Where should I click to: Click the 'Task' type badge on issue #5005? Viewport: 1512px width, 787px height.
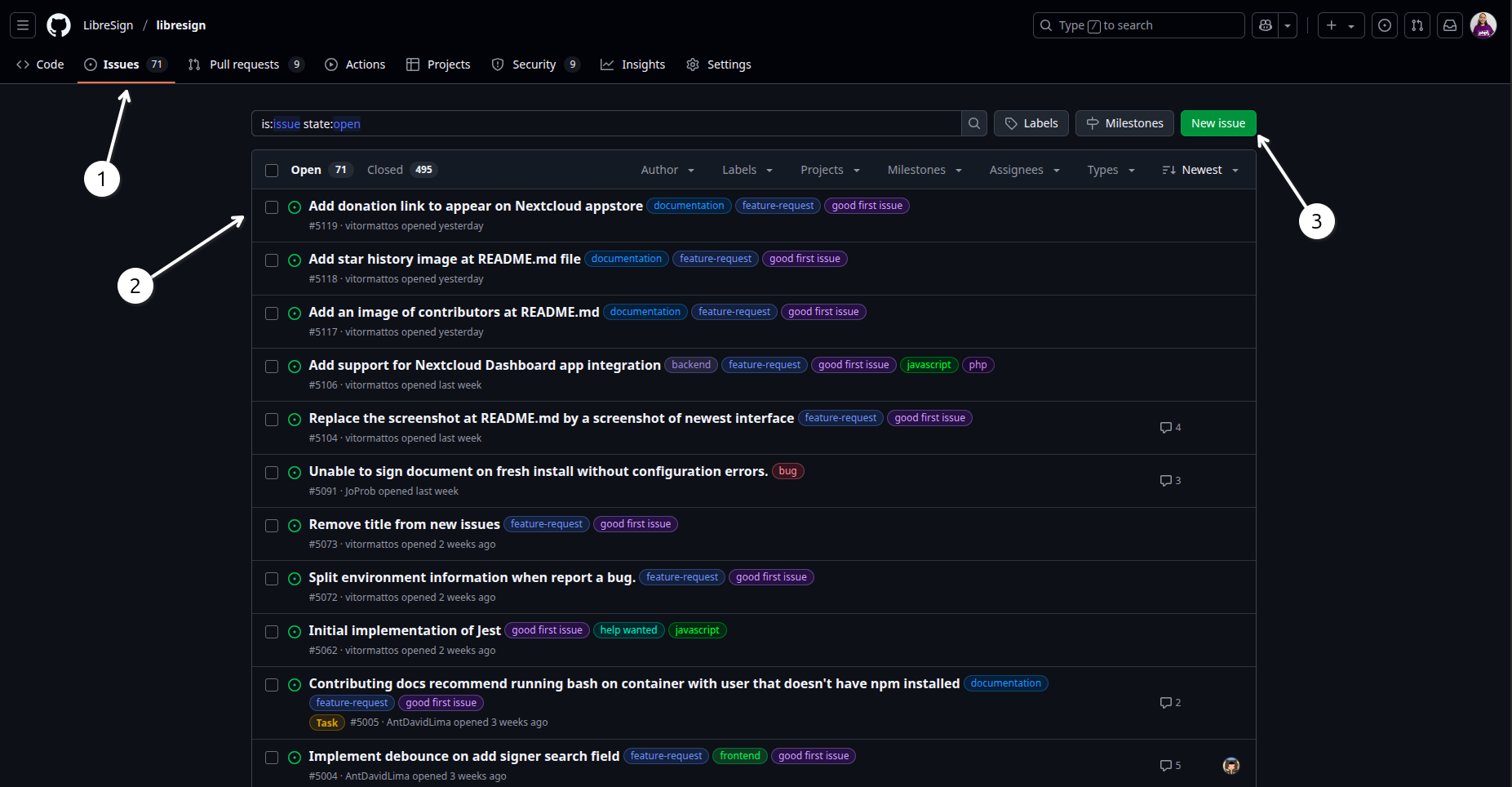point(326,723)
